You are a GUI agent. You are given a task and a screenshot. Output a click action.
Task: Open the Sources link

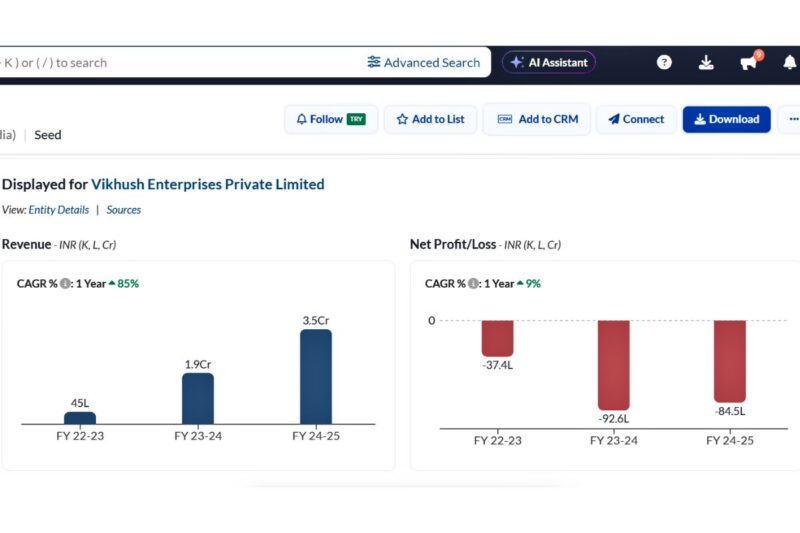coord(123,210)
